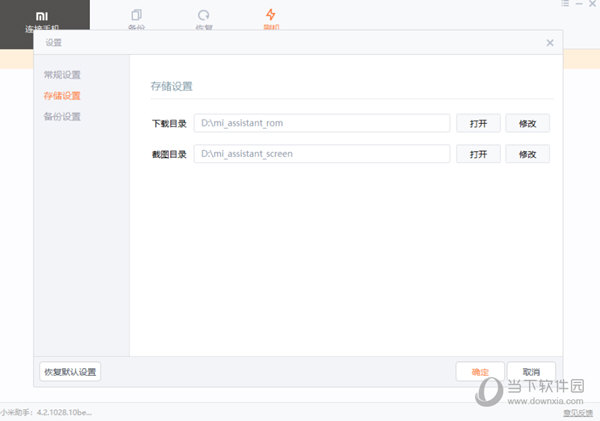The height and width of the screenshot is (421, 600).
Task: Open the 意见反馈 link
Action: click(578, 413)
